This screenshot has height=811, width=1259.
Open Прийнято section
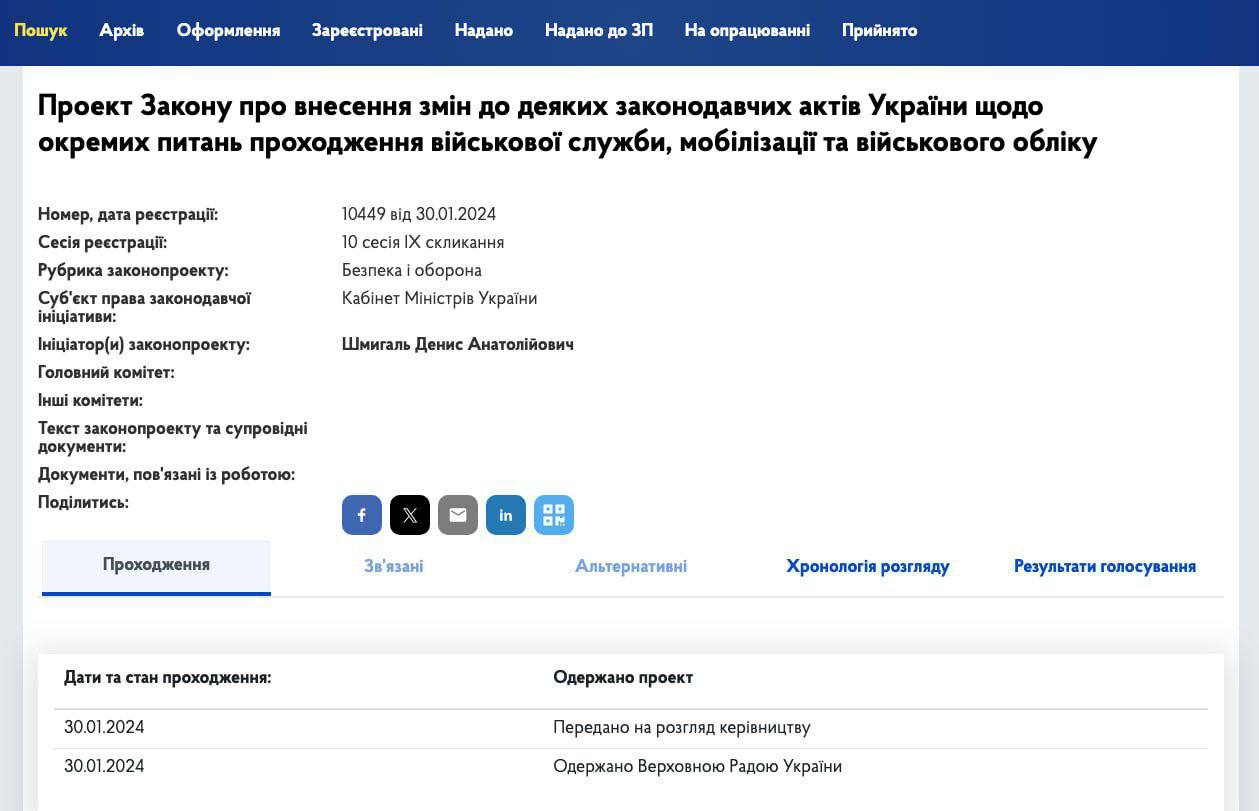click(879, 30)
